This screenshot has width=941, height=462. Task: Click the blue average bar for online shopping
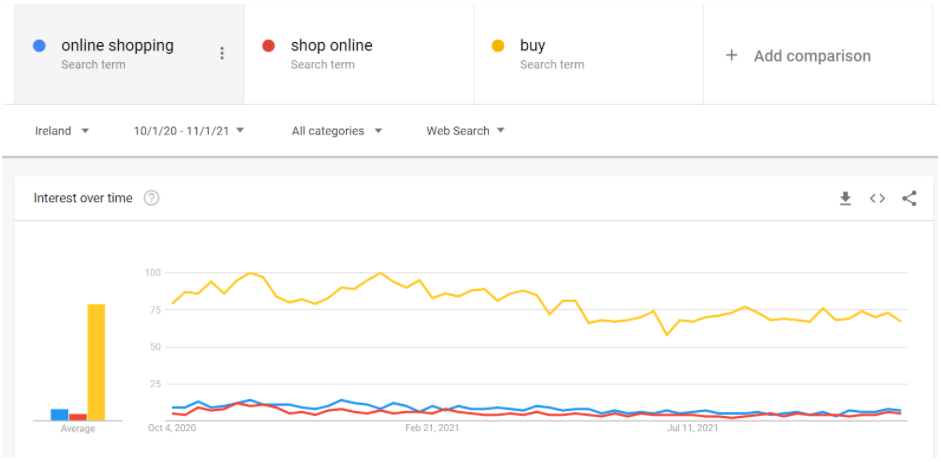click(59, 414)
